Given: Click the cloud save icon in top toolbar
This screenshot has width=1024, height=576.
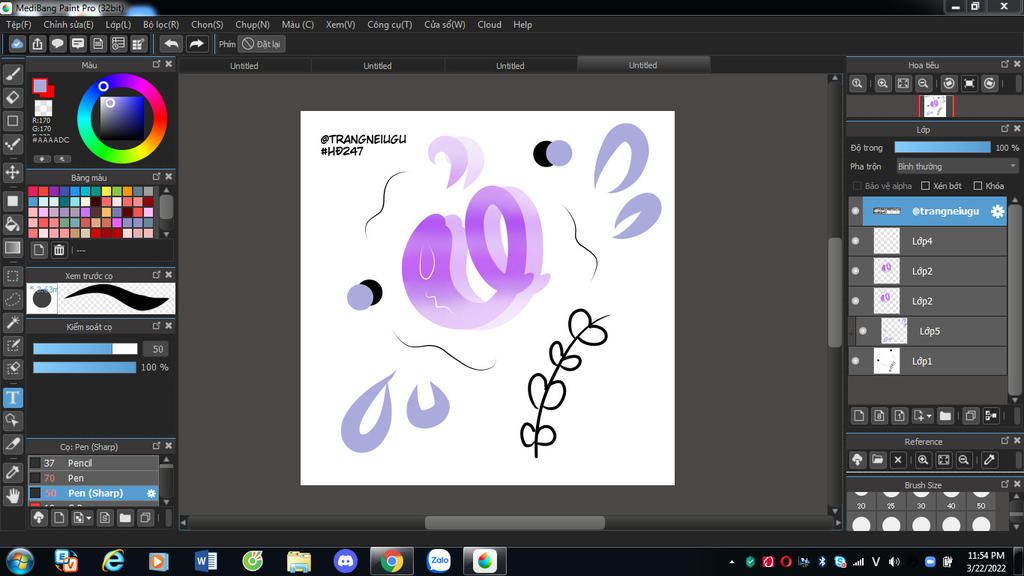Looking at the screenshot, I should click(17, 44).
